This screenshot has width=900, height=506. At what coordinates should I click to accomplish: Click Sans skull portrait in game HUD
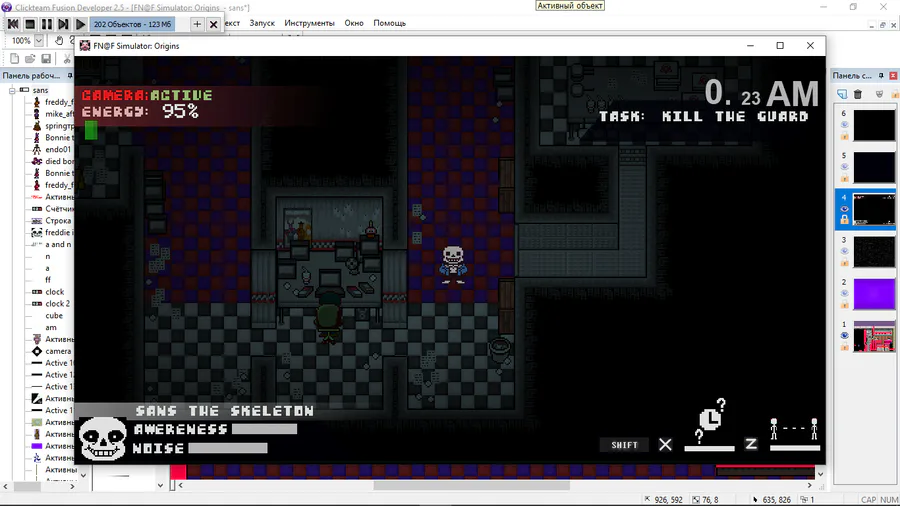[x=103, y=439]
